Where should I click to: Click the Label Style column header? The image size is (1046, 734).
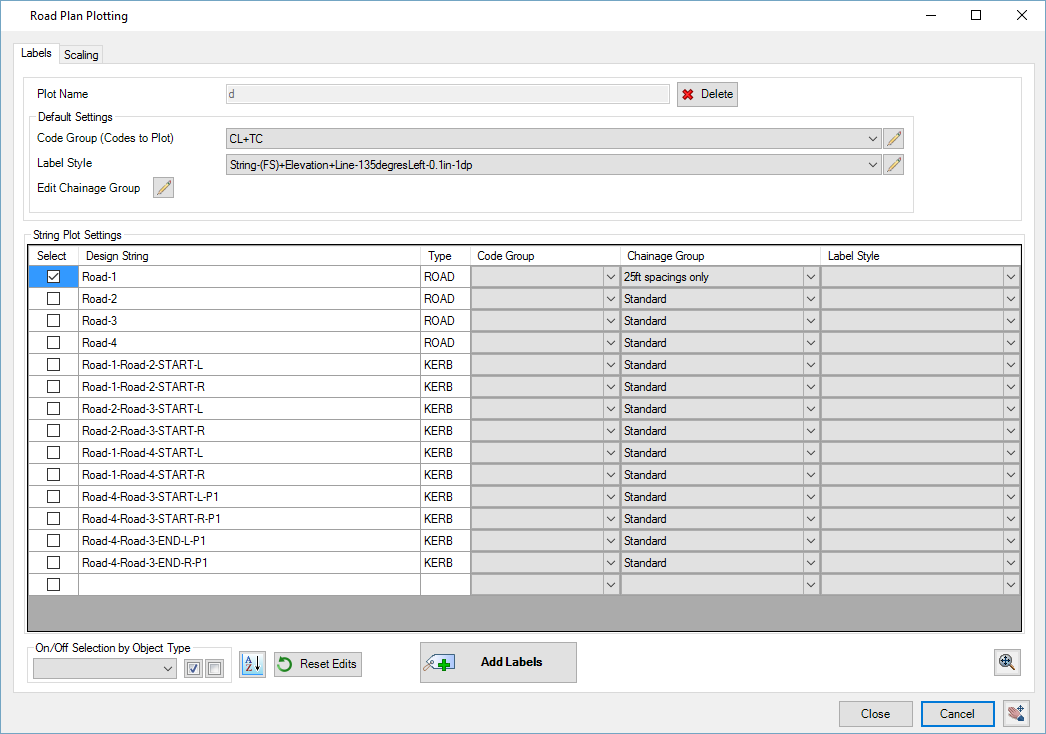(x=921, y=256)
